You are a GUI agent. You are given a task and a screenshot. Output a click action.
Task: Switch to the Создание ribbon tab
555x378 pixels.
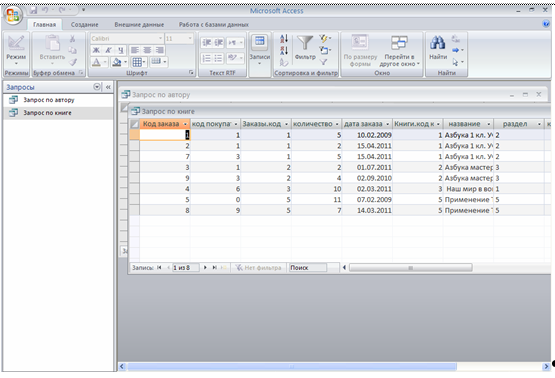pyautogui.click(x=85, y=24)
